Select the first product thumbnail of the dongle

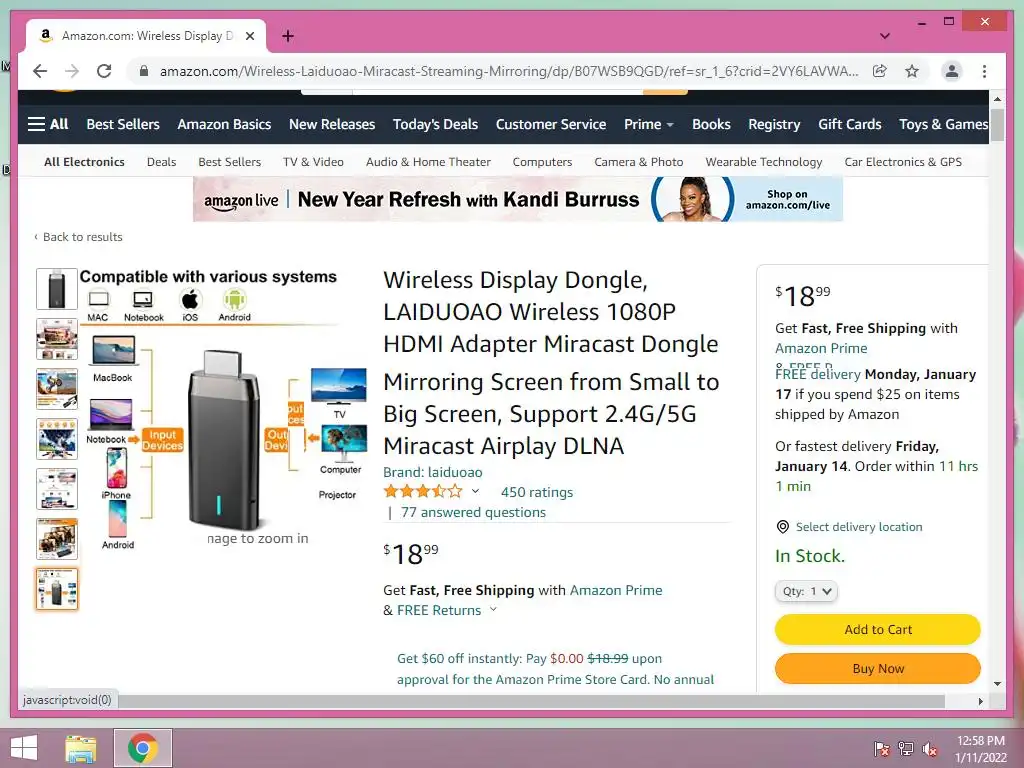(57, 289)
